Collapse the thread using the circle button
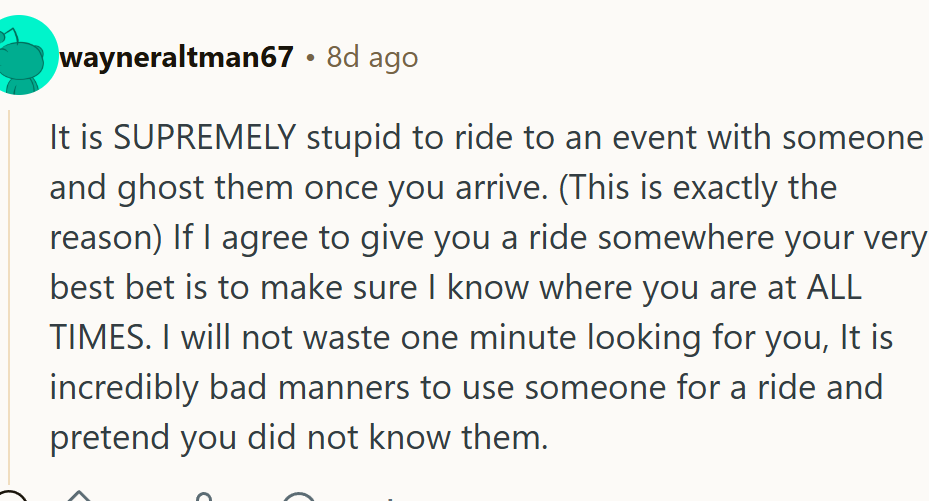The width and height of the screenshot is (929, 501). (12, 497)
